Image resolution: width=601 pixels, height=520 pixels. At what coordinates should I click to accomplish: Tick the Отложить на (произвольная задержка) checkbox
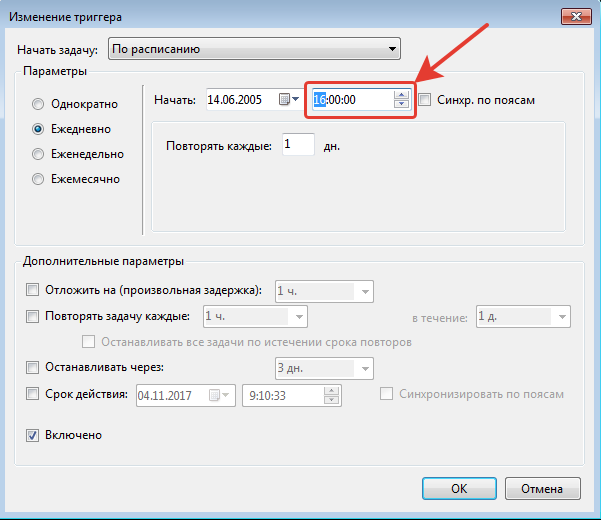(32, 290)
